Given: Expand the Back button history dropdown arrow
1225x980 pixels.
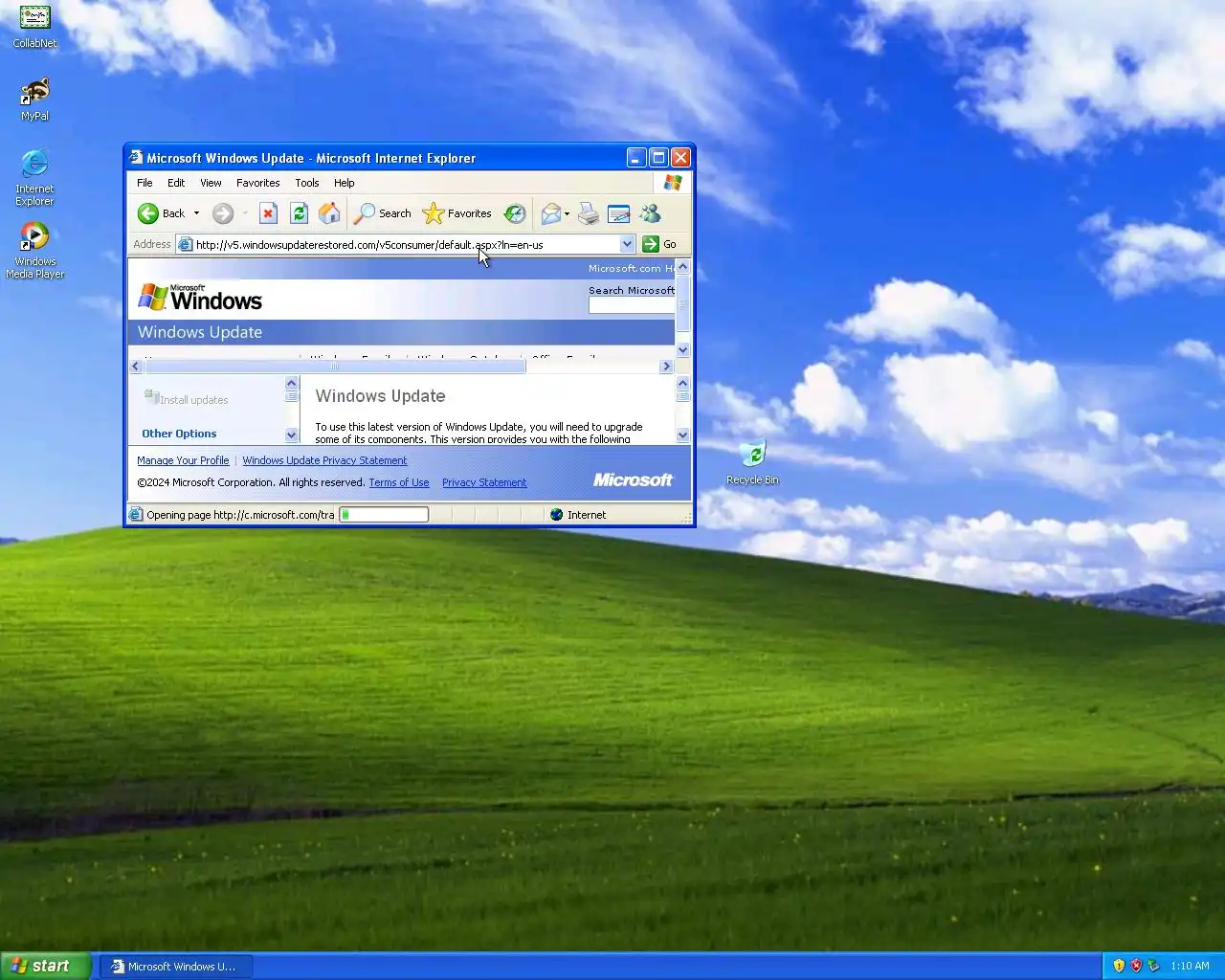Looking at the screenshot, I should [197, 213].
